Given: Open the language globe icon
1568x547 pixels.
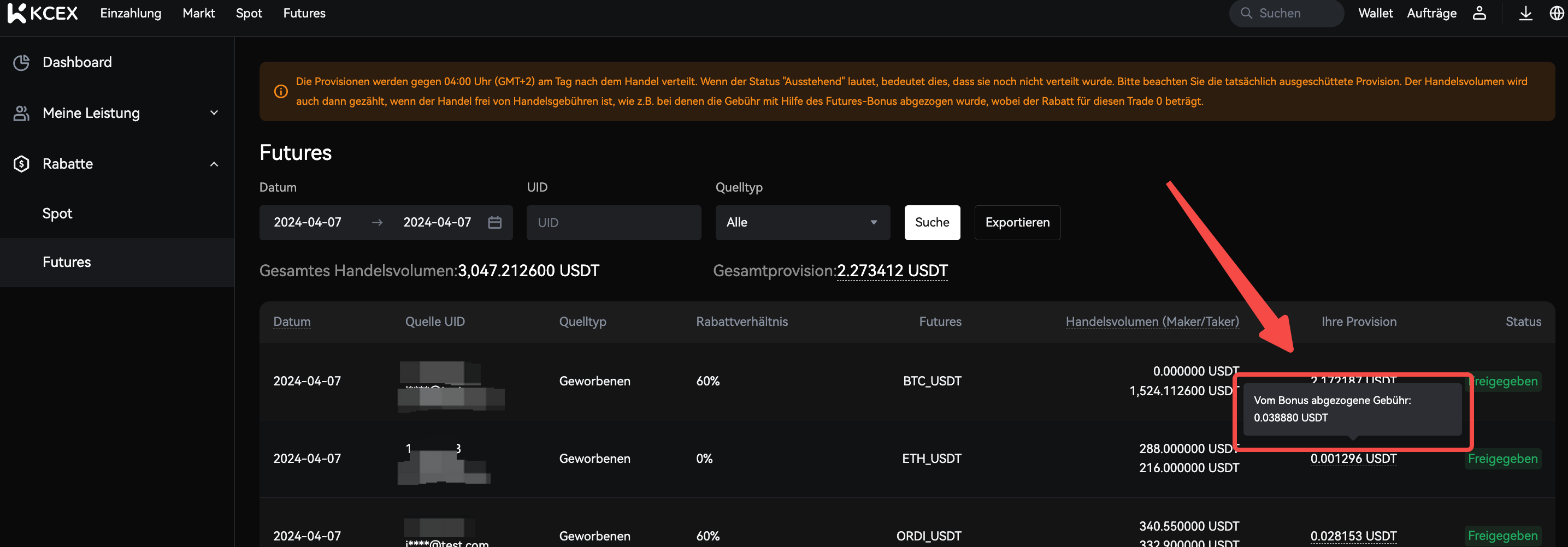Looking at the screenshot, I should tap(1556, 13).
